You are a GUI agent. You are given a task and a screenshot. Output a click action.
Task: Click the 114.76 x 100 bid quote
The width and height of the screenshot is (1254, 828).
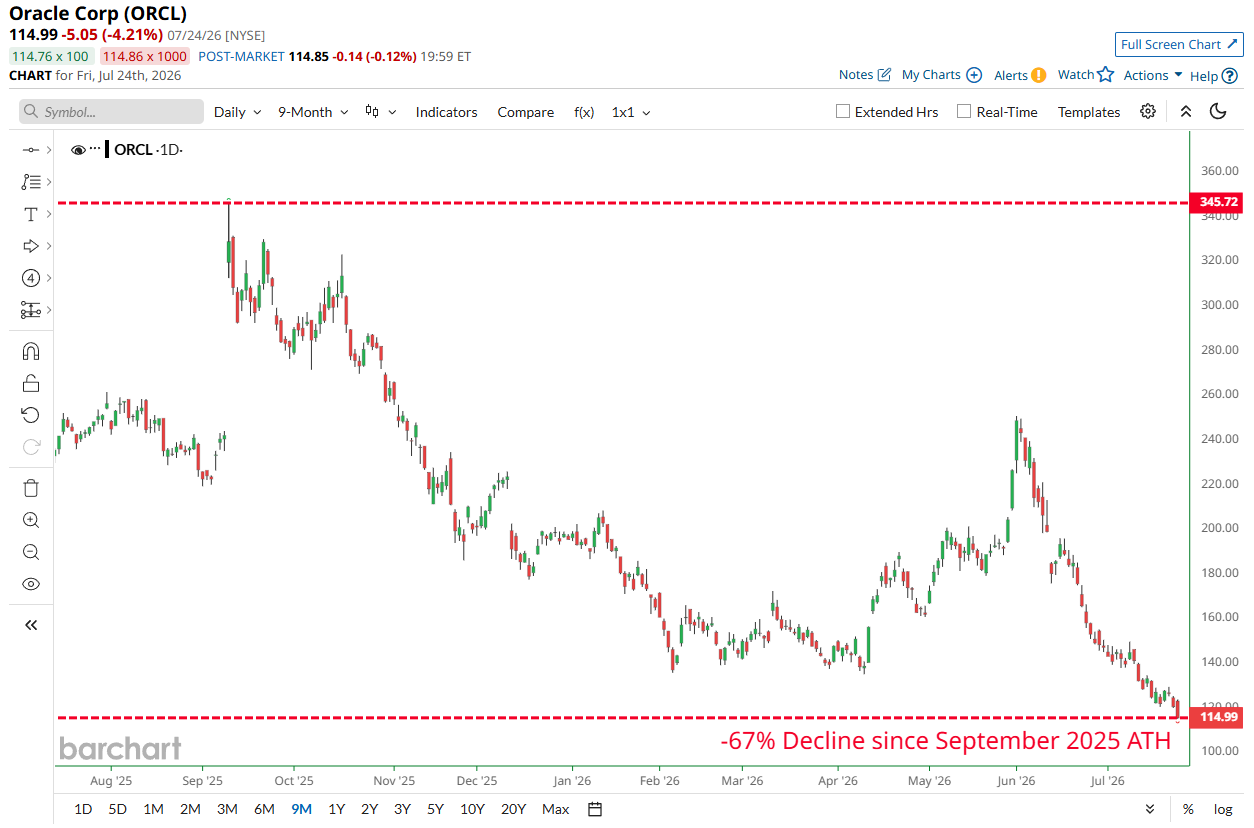tap(50, 57)
